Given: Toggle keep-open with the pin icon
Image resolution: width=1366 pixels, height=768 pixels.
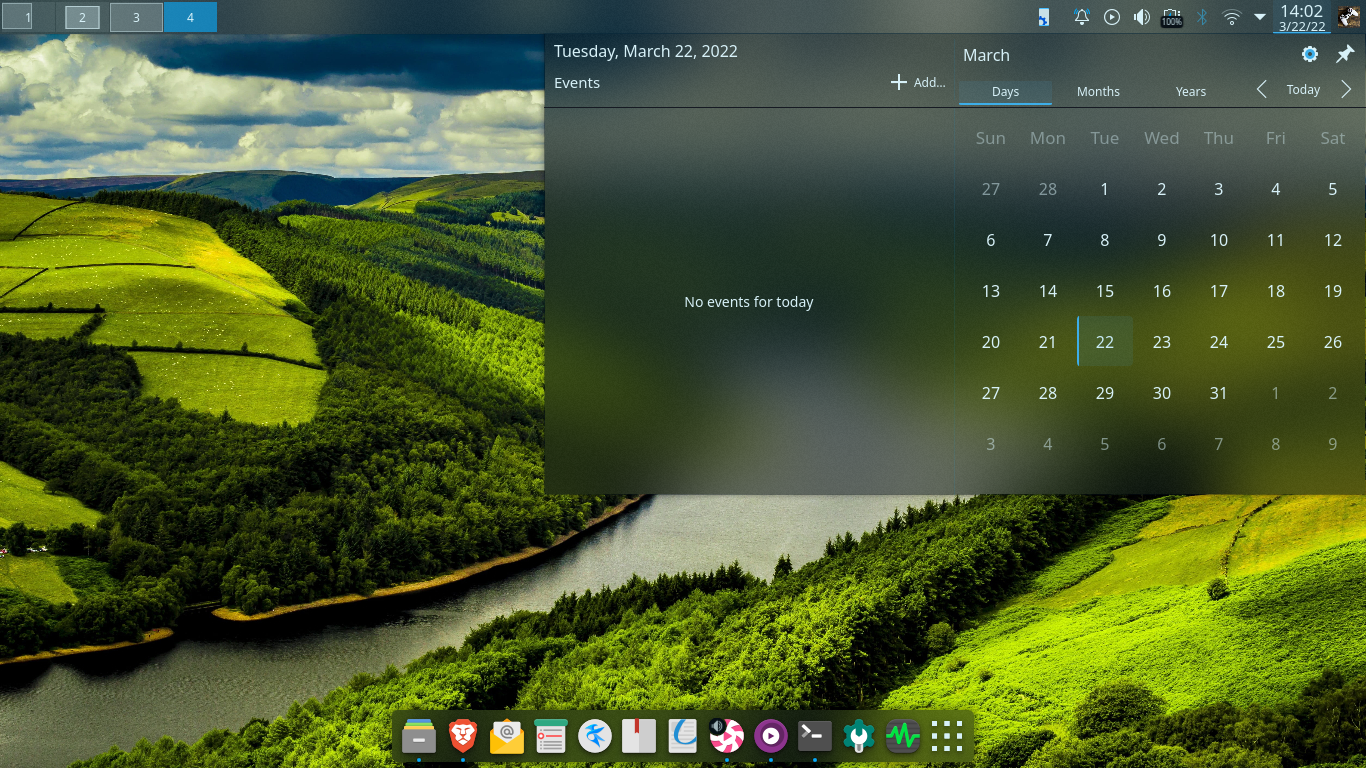Looking at the screenshot, I should [1345, 54].
